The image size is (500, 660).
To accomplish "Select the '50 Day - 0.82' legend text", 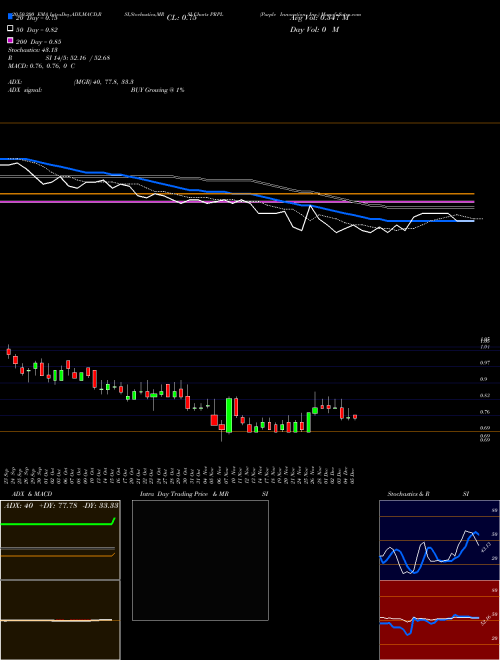I will point(37,30).
